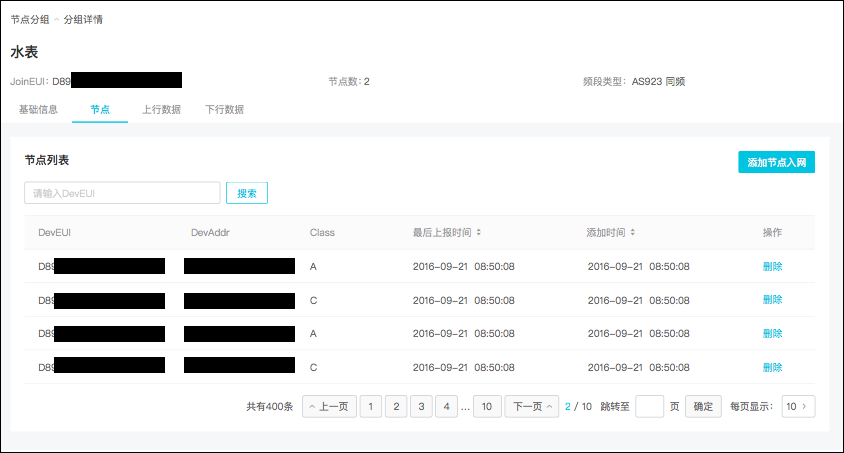
Task: Open the 每页显示 10 dropdown
Action: (798, 406)
